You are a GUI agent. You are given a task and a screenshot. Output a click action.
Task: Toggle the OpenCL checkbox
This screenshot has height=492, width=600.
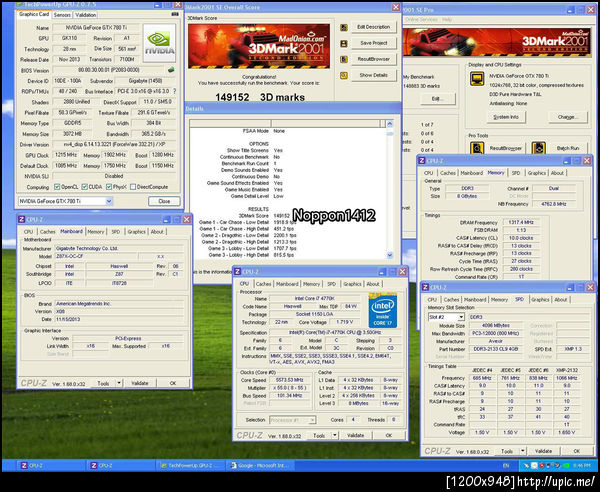(58, 186)
